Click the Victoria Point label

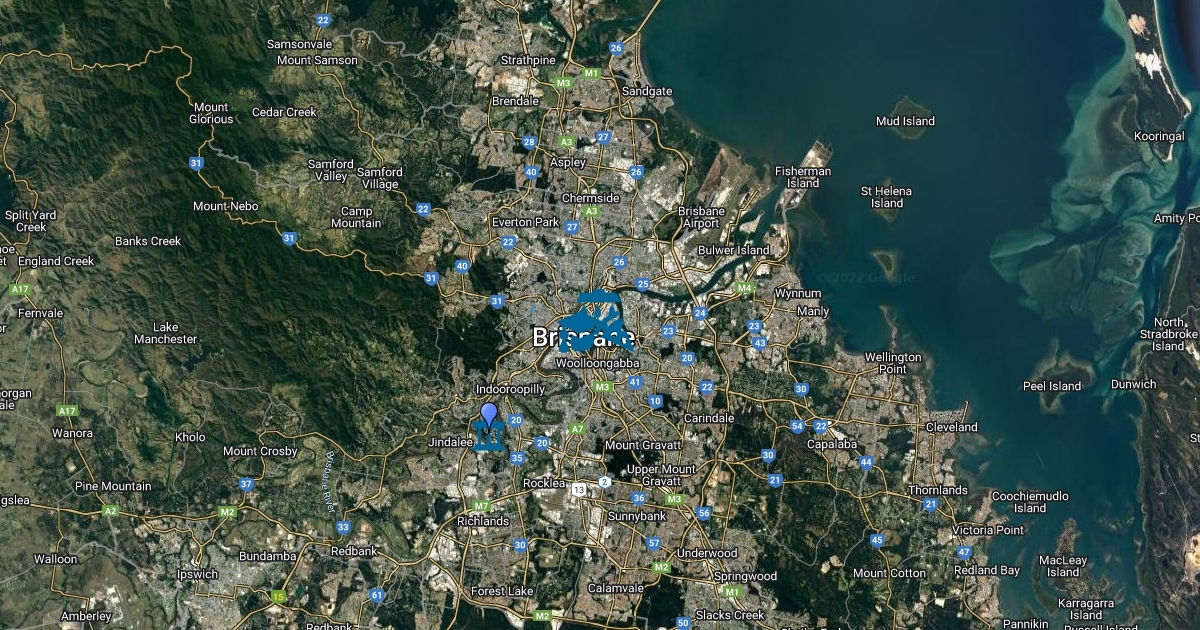click(988, 530)
